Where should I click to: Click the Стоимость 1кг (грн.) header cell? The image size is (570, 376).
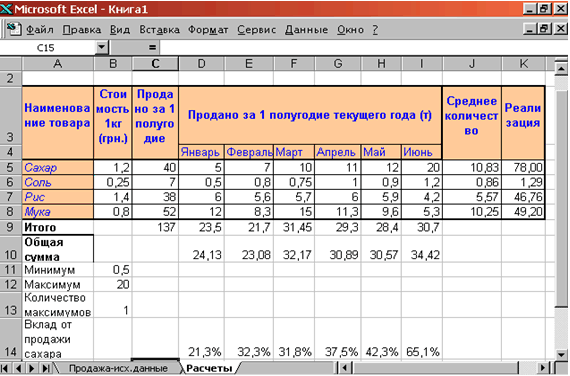(x=113, y=123)
